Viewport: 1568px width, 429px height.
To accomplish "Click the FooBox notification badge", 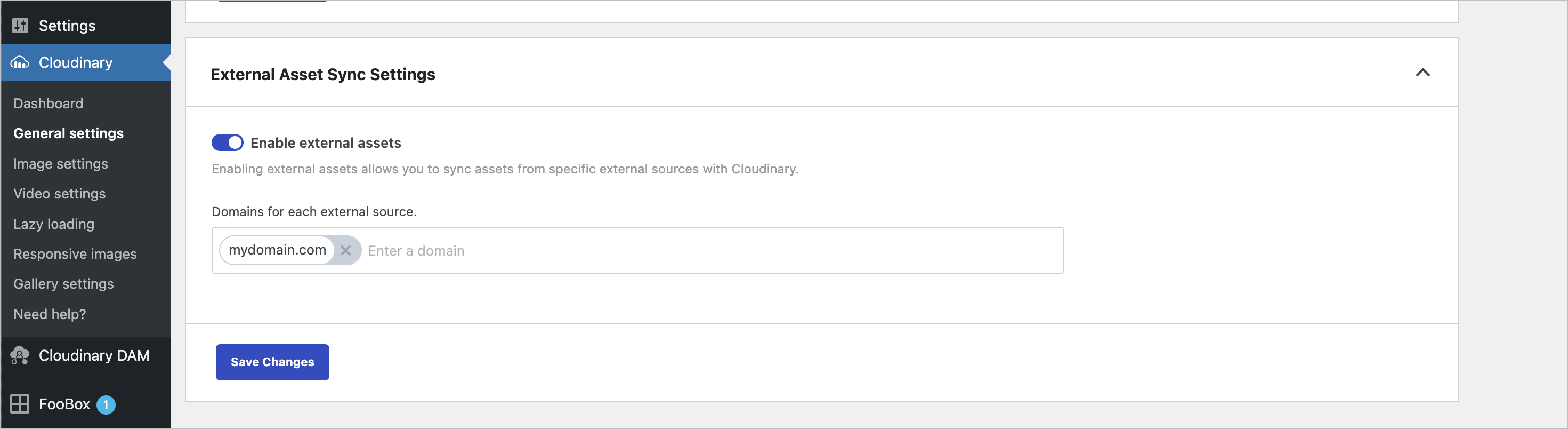I will 106,404.
